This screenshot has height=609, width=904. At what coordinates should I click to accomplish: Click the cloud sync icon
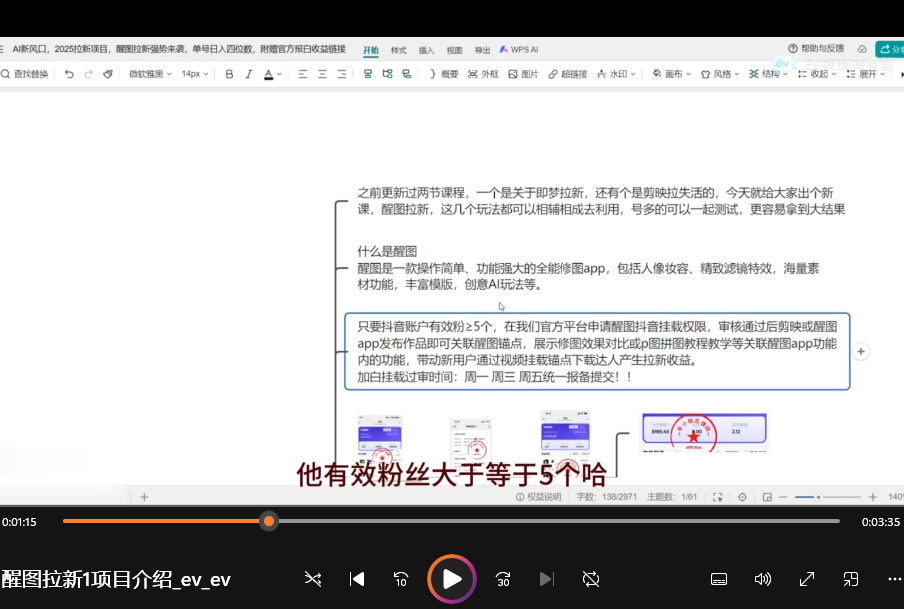[x=862, y=49]
